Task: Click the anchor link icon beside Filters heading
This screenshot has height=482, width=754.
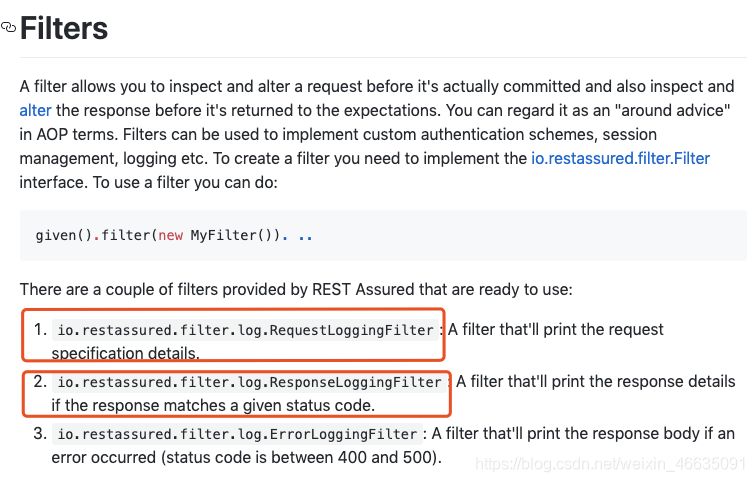Action: (x=9, y=29)
